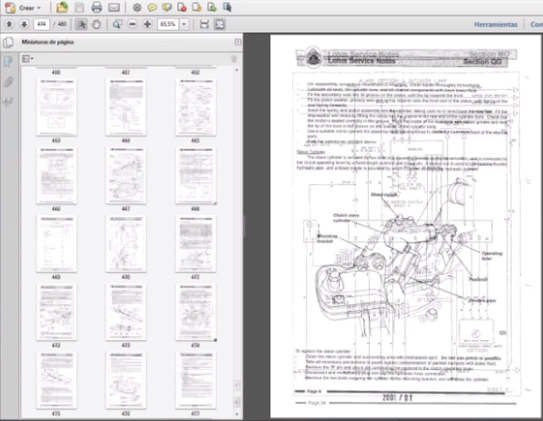This screenshot has width=543, height=421.
Task: Click the '2001 / 01' footer text
Action: point(398,398)
